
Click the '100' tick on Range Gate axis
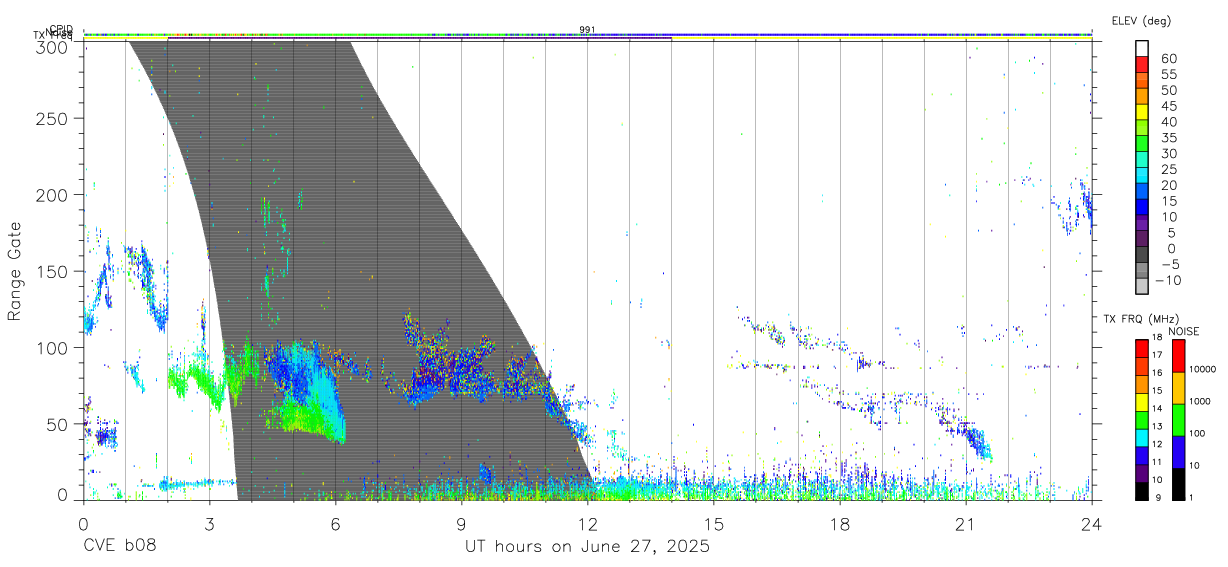click(x=53, y=347)
